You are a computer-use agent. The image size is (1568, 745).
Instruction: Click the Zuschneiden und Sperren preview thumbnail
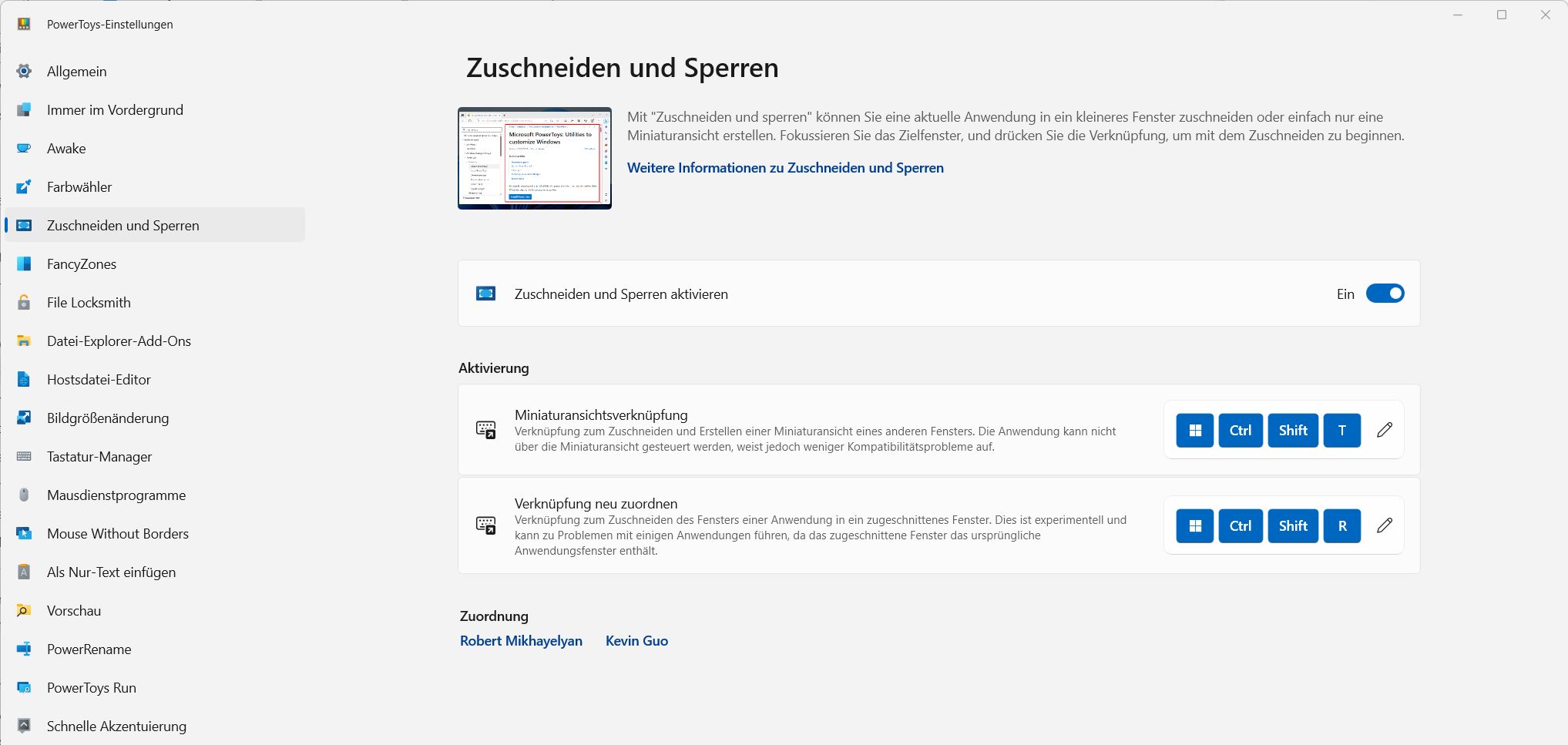pos(535,158)
